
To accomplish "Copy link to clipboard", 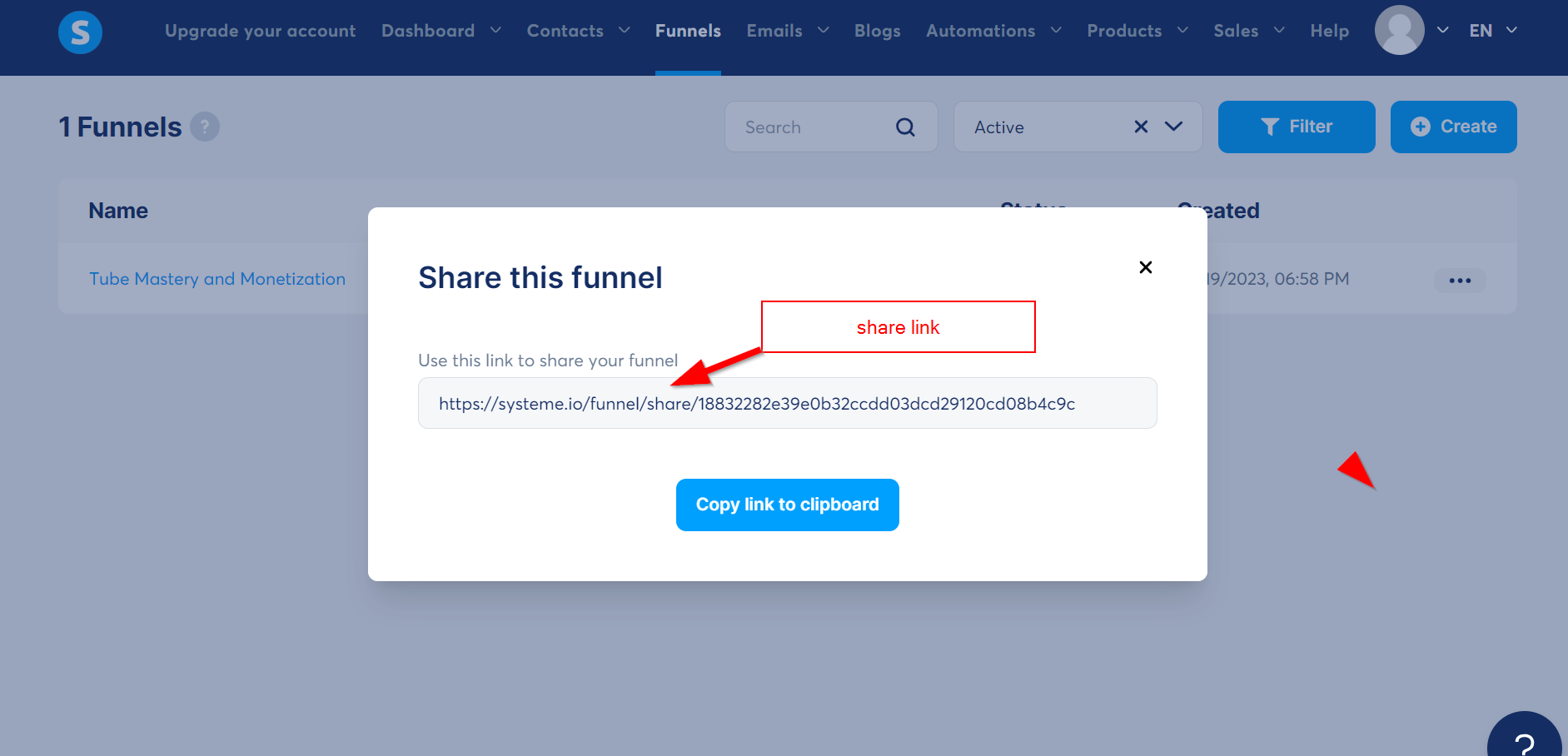I will click(x=787, y=505).
